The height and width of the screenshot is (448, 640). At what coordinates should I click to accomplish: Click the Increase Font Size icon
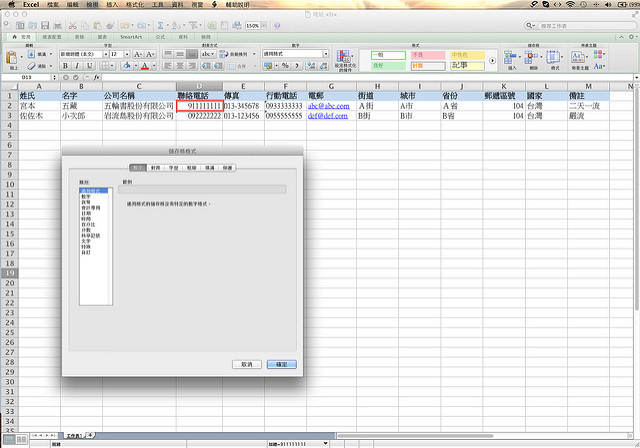coord(138,54)
